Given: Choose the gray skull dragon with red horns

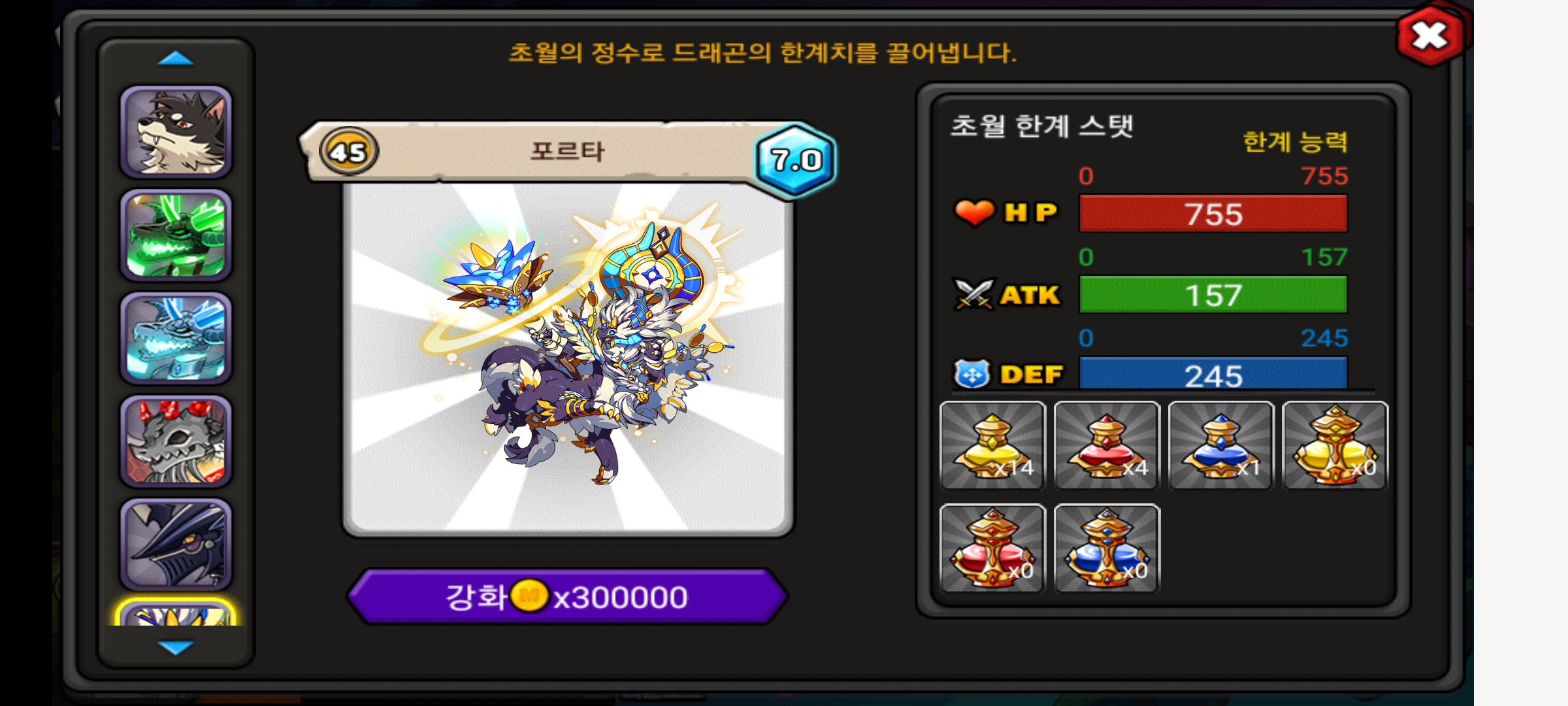Looking at the screenshot, I should point(176,441).
